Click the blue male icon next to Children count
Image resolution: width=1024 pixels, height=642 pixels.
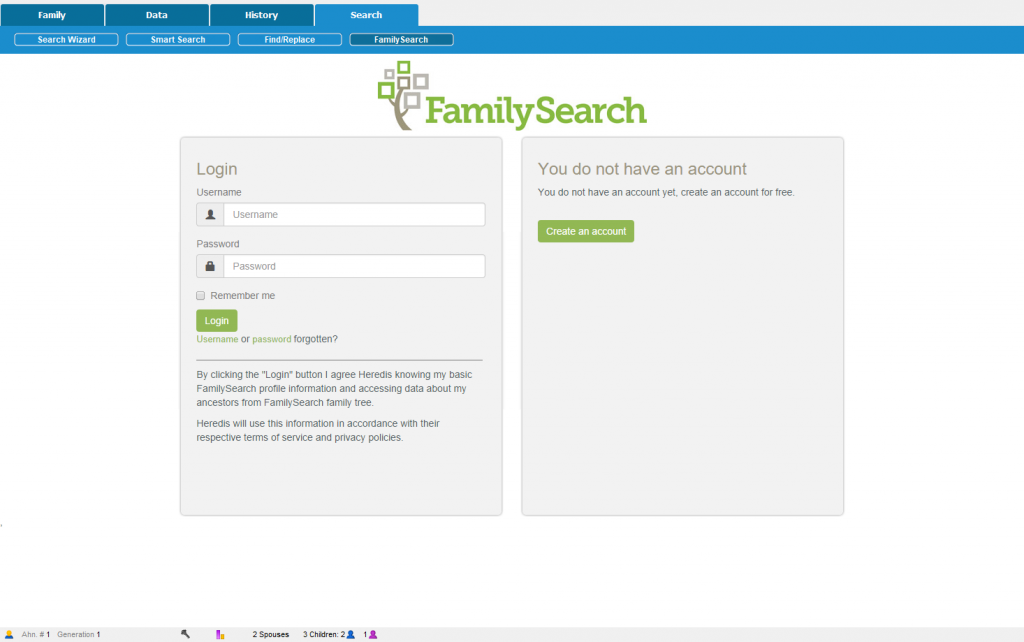(350, 633)
